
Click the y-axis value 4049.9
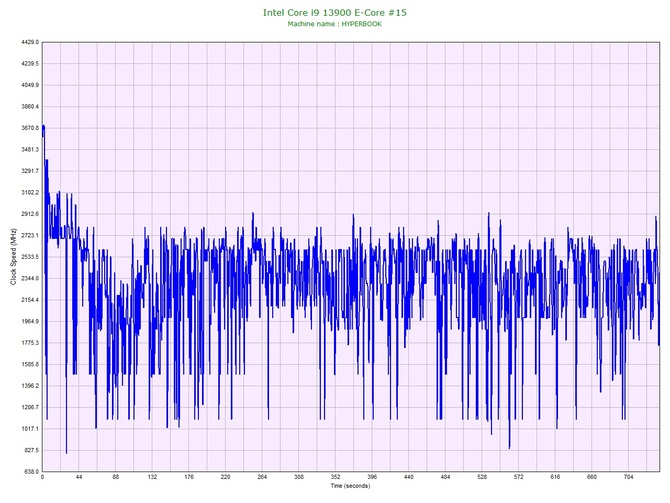pos(30,85)
